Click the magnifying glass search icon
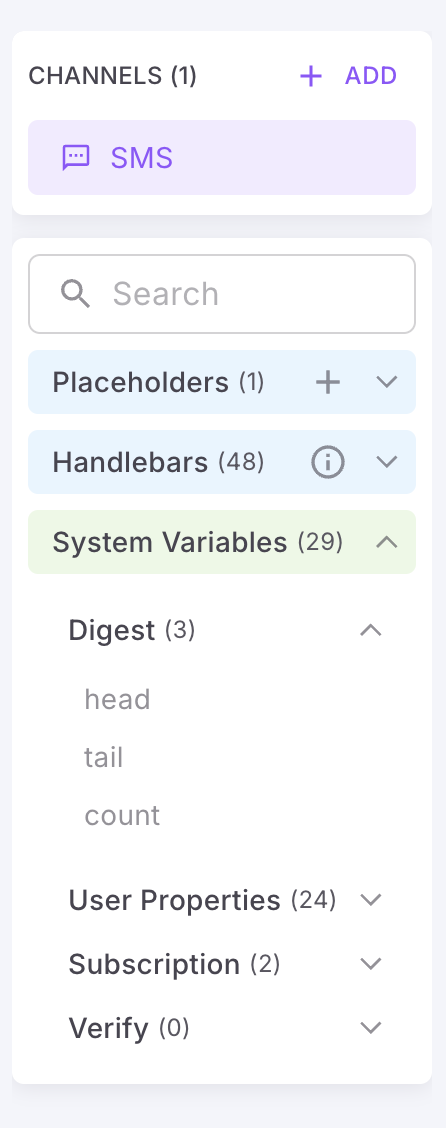 pos(76,294)
